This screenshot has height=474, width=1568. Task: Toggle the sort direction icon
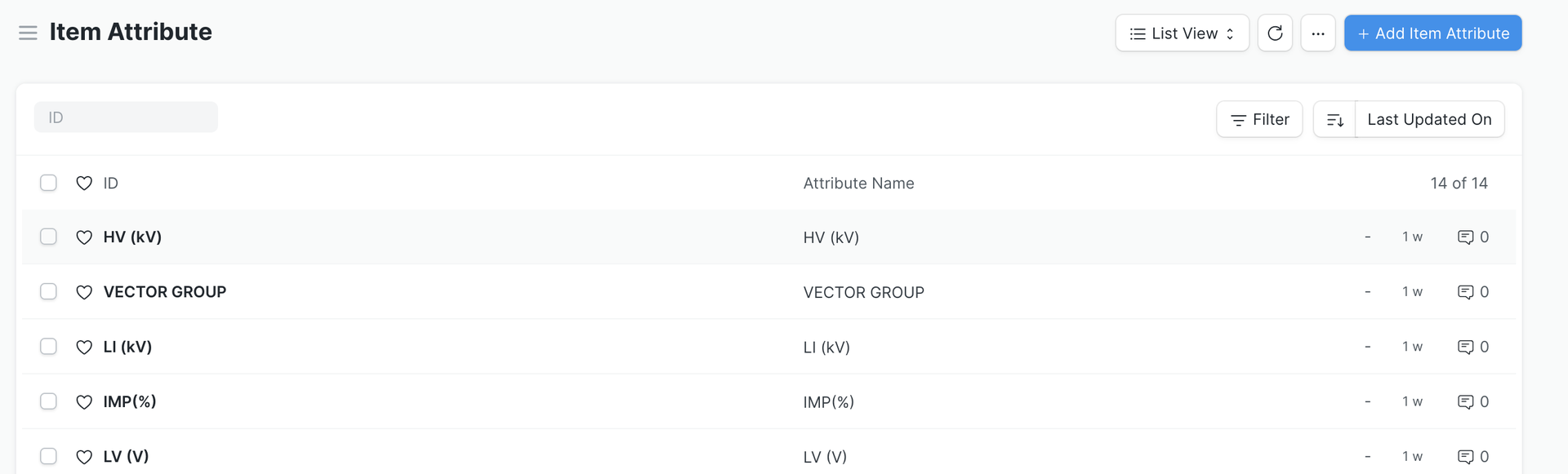1335,120
